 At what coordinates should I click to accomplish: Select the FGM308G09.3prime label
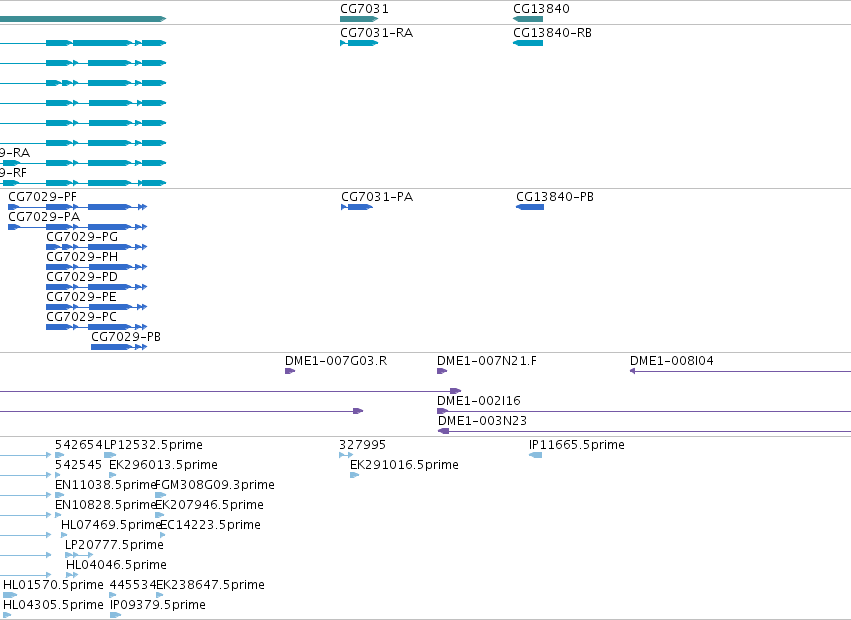click(x=215, y=485)
